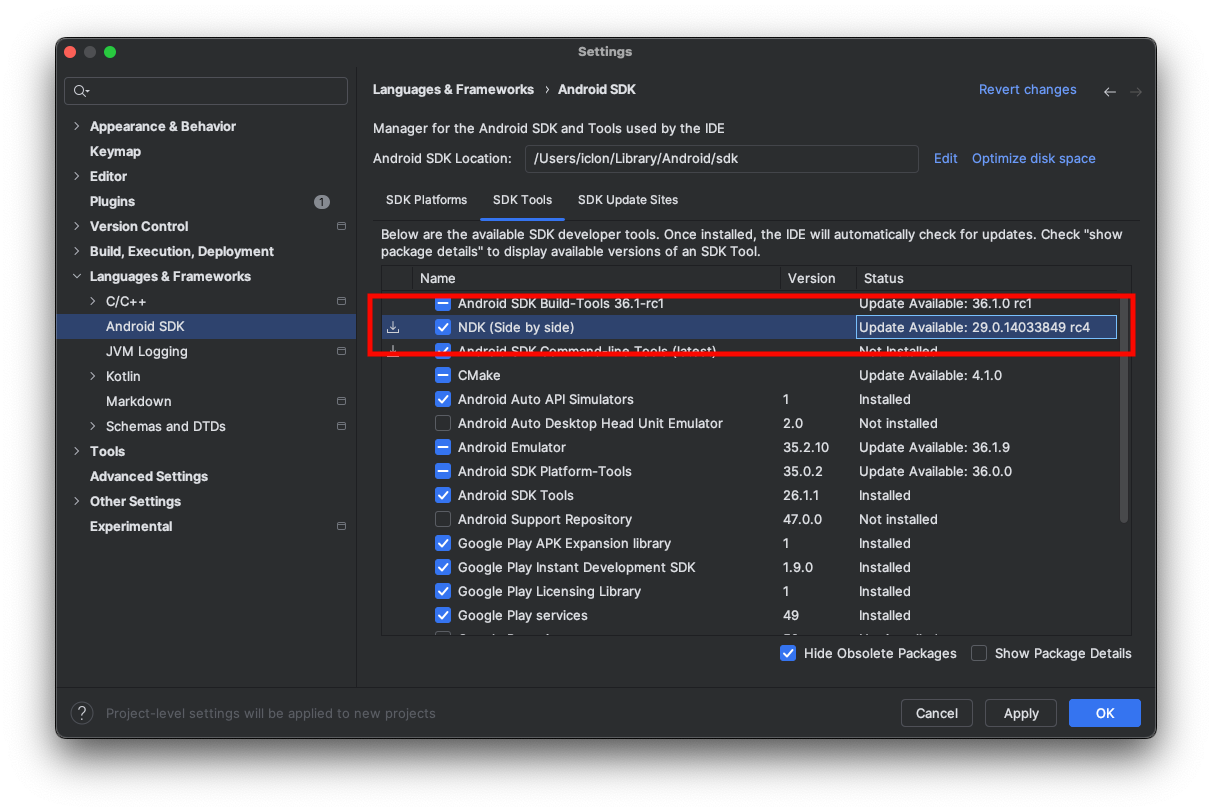Click the forward navigation arrow
Viewport: 1212px width, 812px height.
pos(1136,91)
